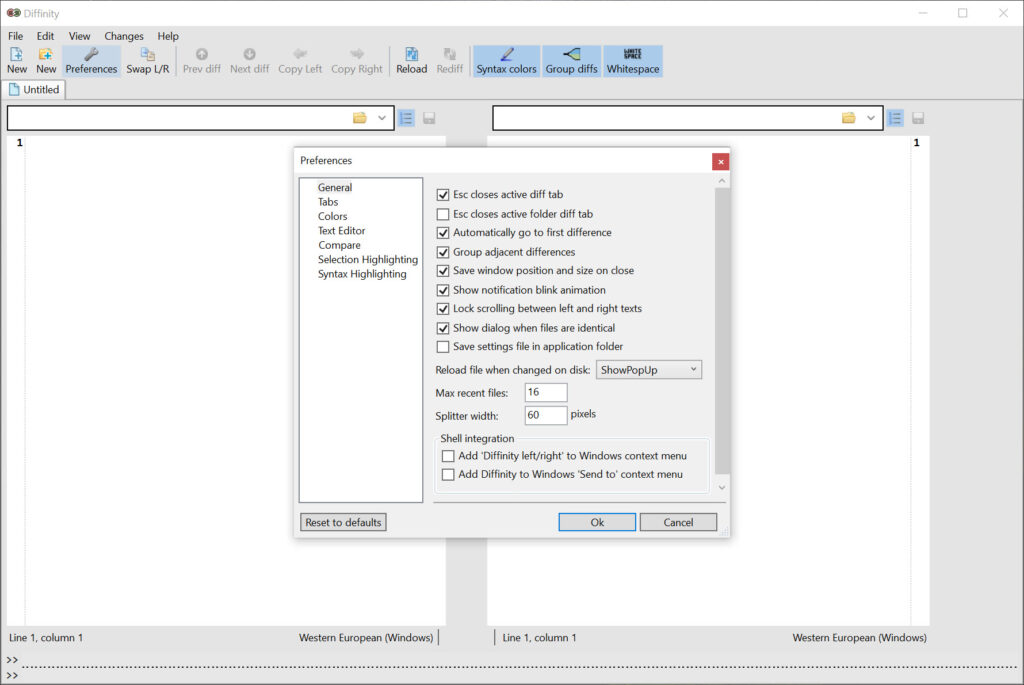Click right pane 'Western European (Windows)' encoding
This screenshot has width=1024, height=685.
click(x=859, y=637)
